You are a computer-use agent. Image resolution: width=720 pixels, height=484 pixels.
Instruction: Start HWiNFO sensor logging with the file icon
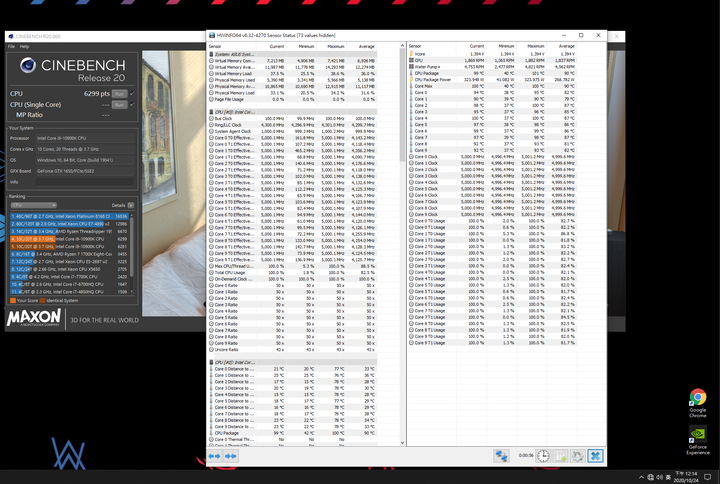point(561,456)
